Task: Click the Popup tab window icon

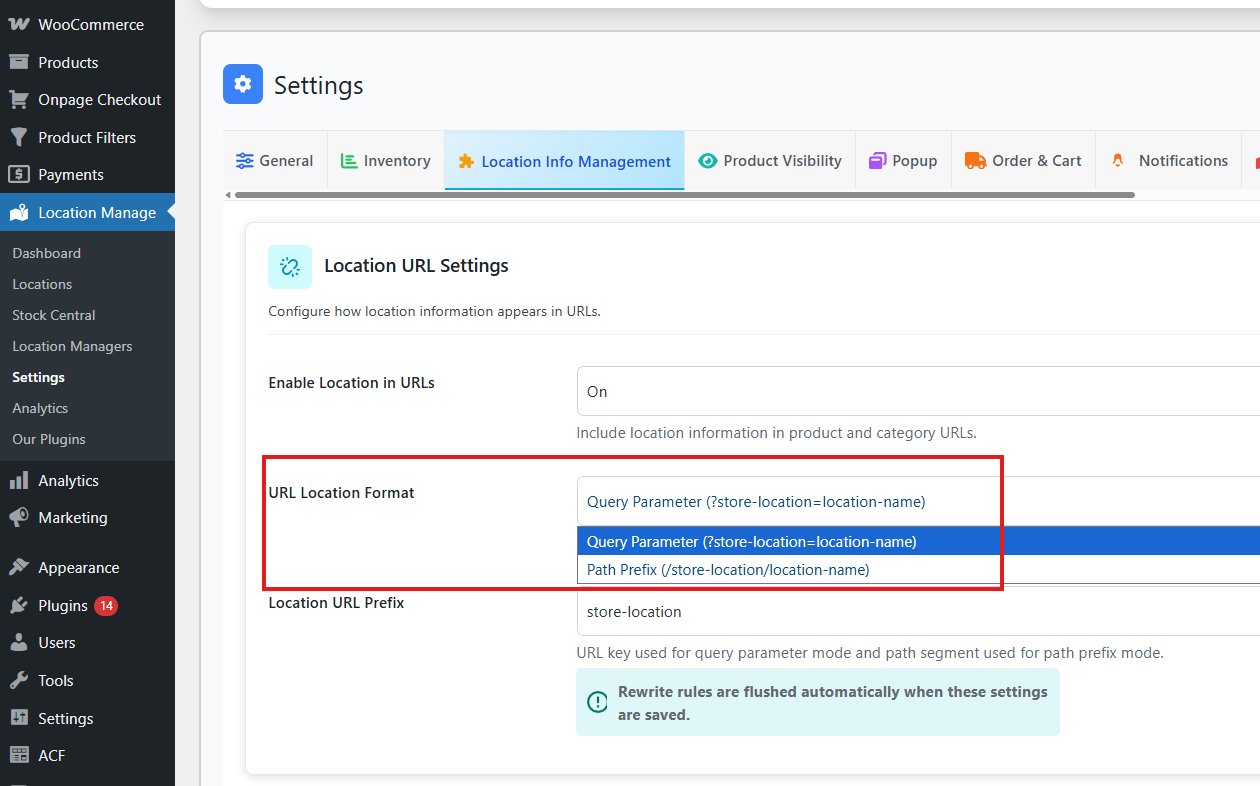Action: point(878,160)
